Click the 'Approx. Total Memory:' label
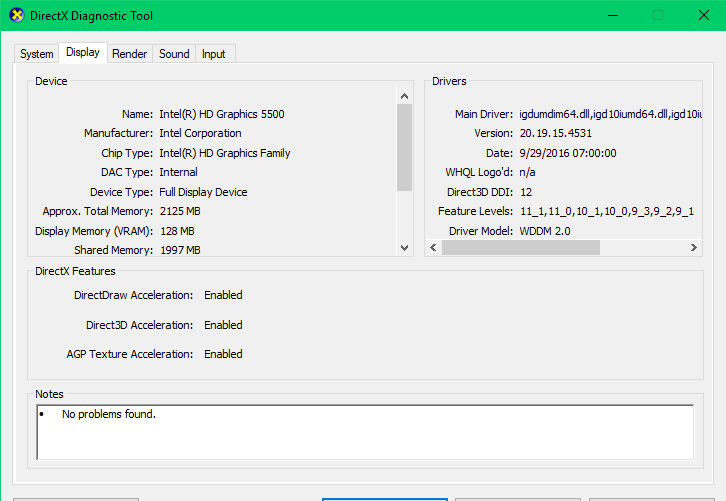This screenshot has width=726, height=501. click(x=98, y=211)
